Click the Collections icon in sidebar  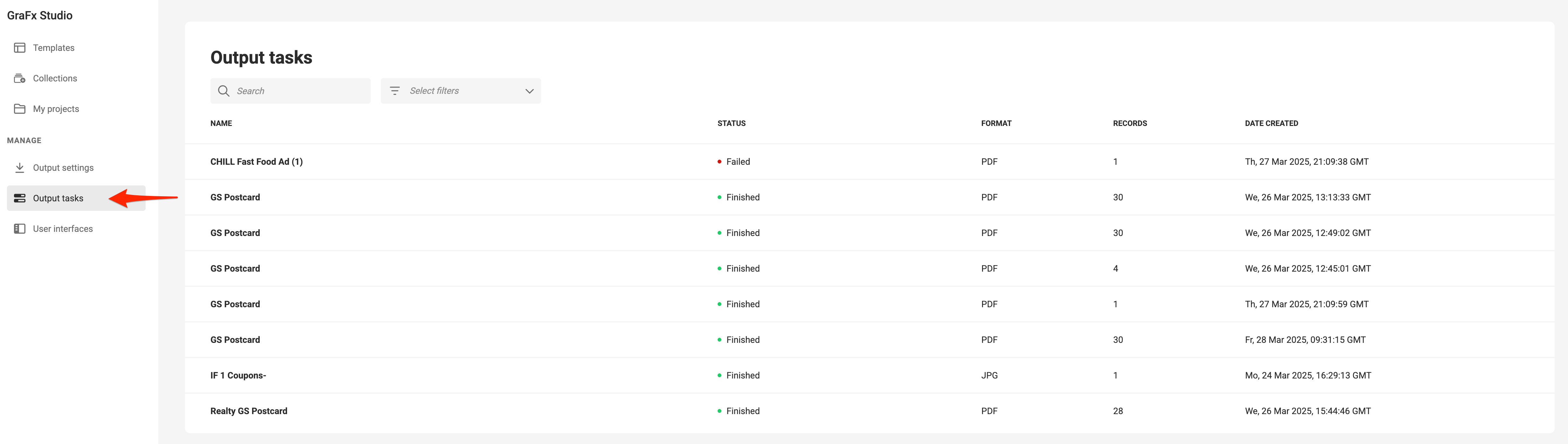click(19, 78)
